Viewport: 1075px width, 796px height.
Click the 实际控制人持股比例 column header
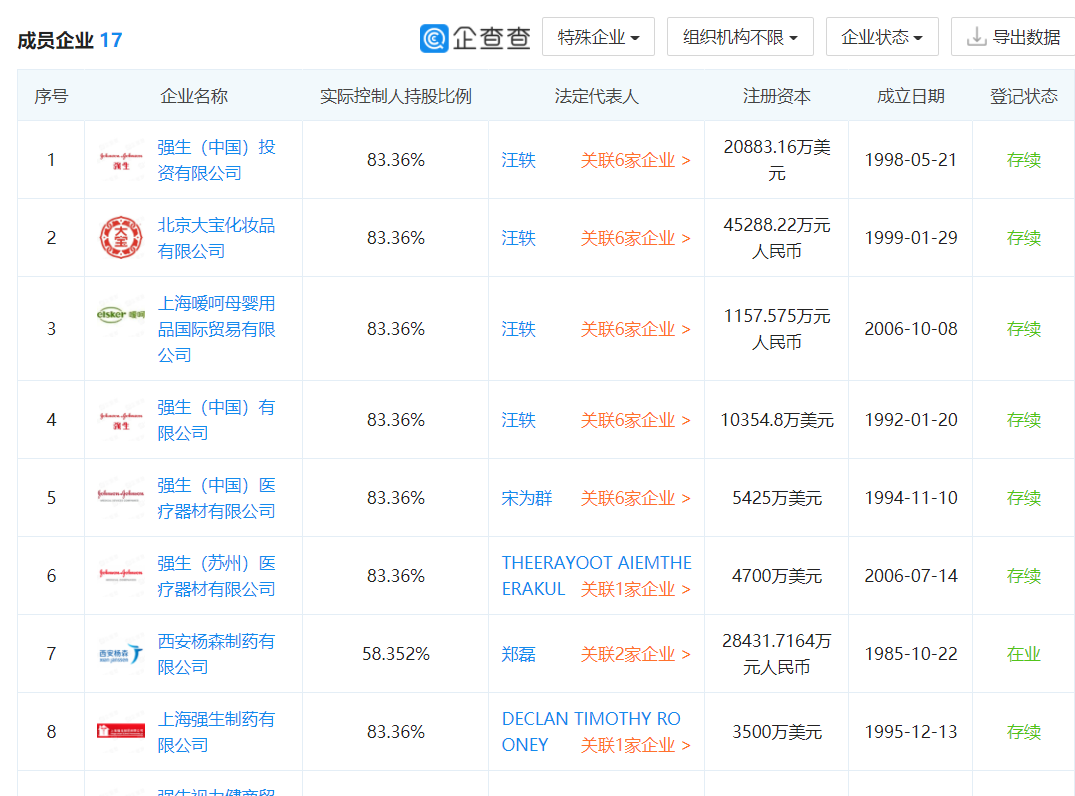click(x=396, y=96)
